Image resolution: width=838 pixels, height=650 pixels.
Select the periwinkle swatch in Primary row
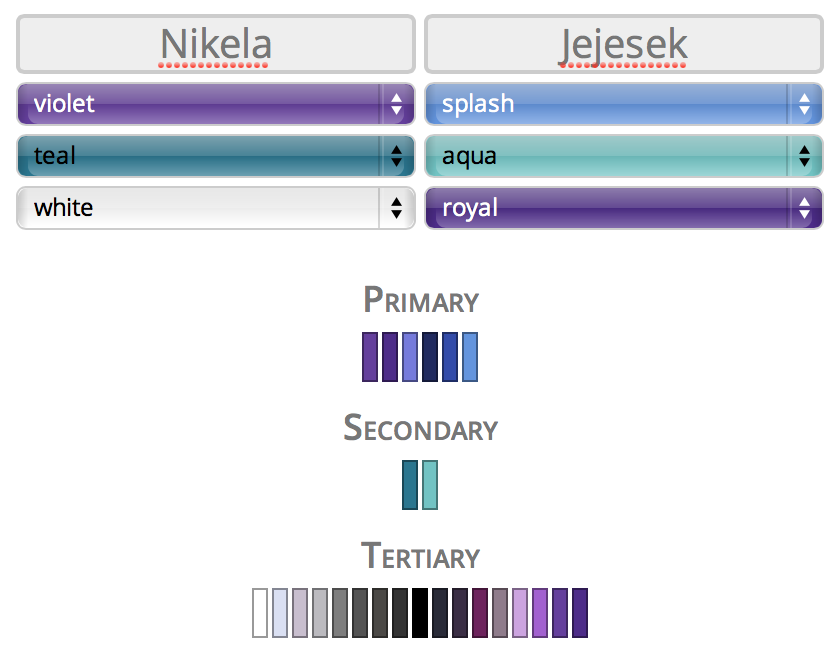click(410, 357)
